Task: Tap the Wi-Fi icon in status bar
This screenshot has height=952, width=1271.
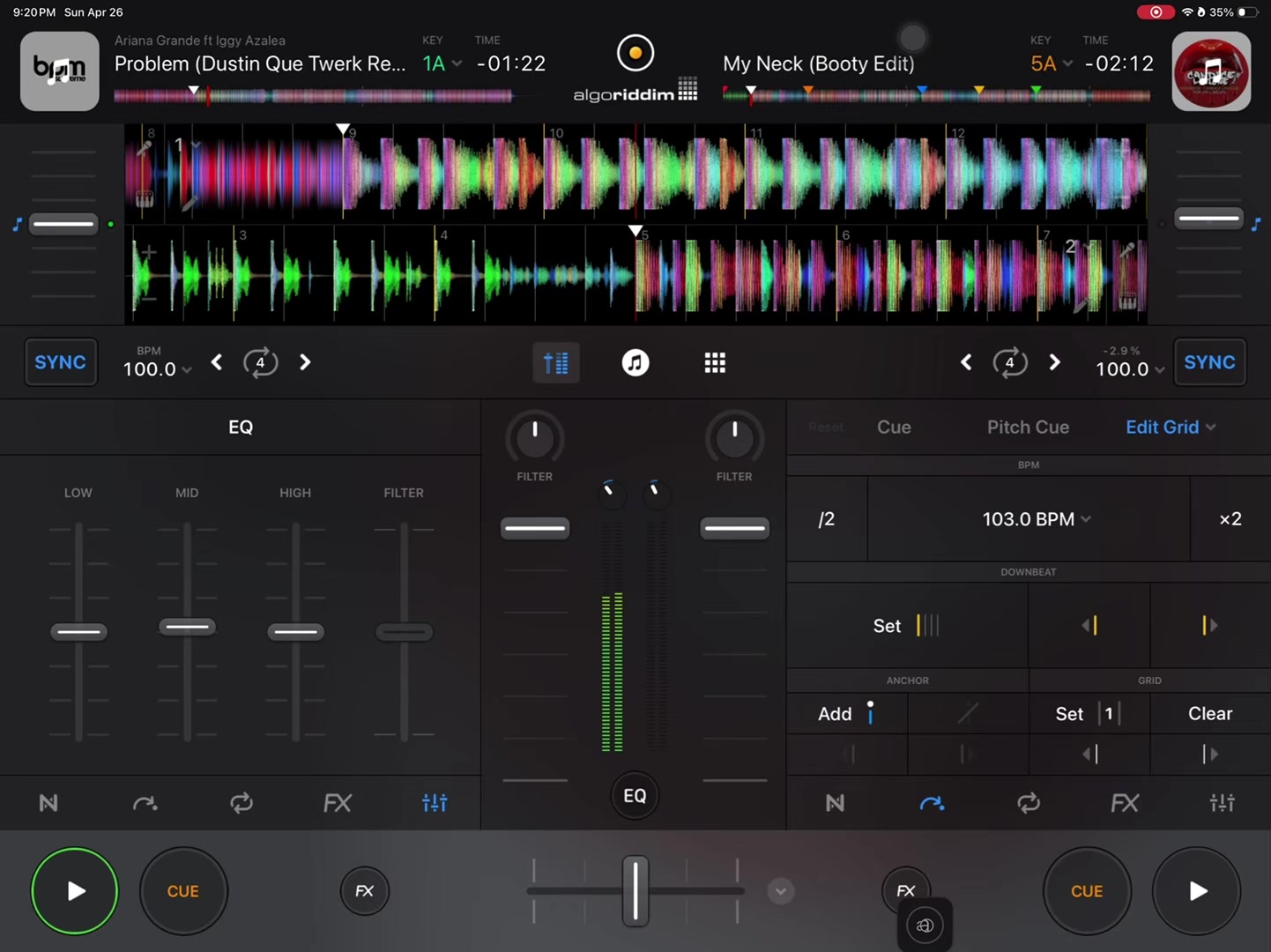Action: point(1187,12)
